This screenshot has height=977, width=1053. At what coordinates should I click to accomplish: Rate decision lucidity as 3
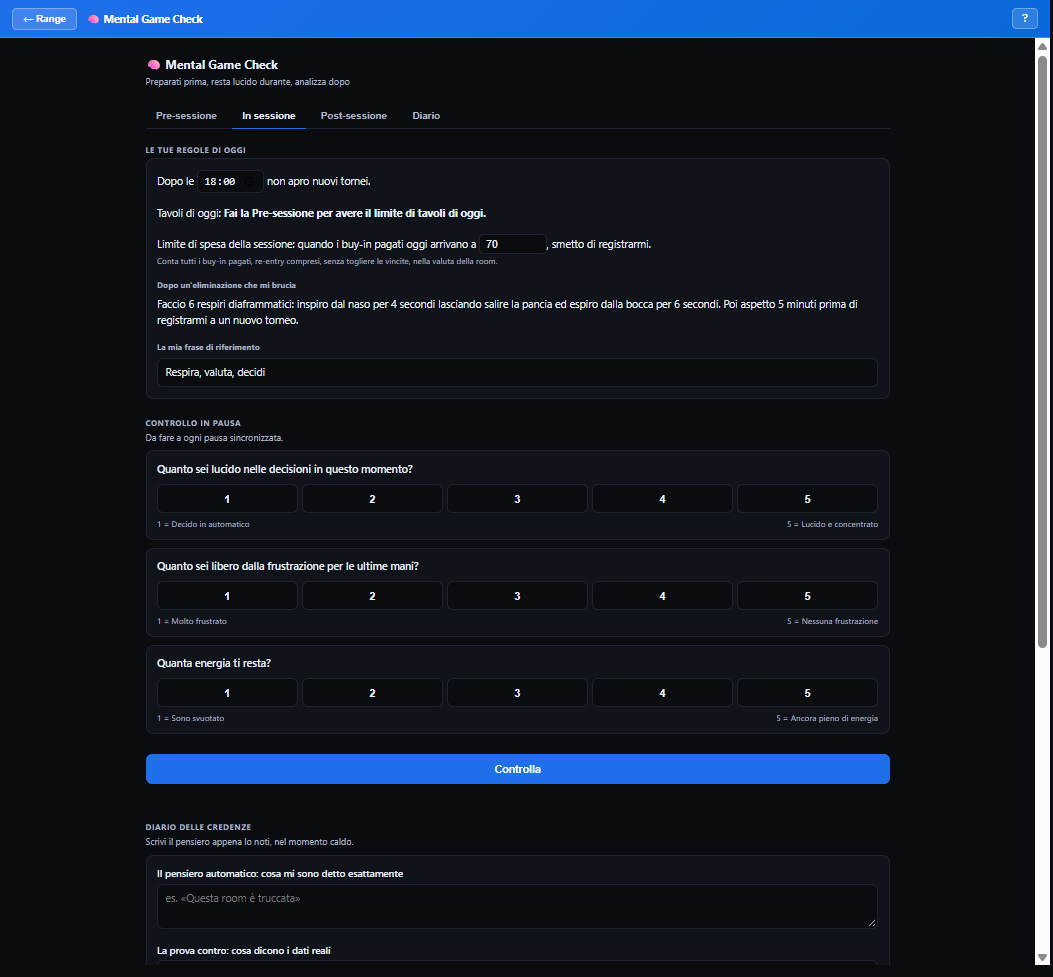(517, 499)
